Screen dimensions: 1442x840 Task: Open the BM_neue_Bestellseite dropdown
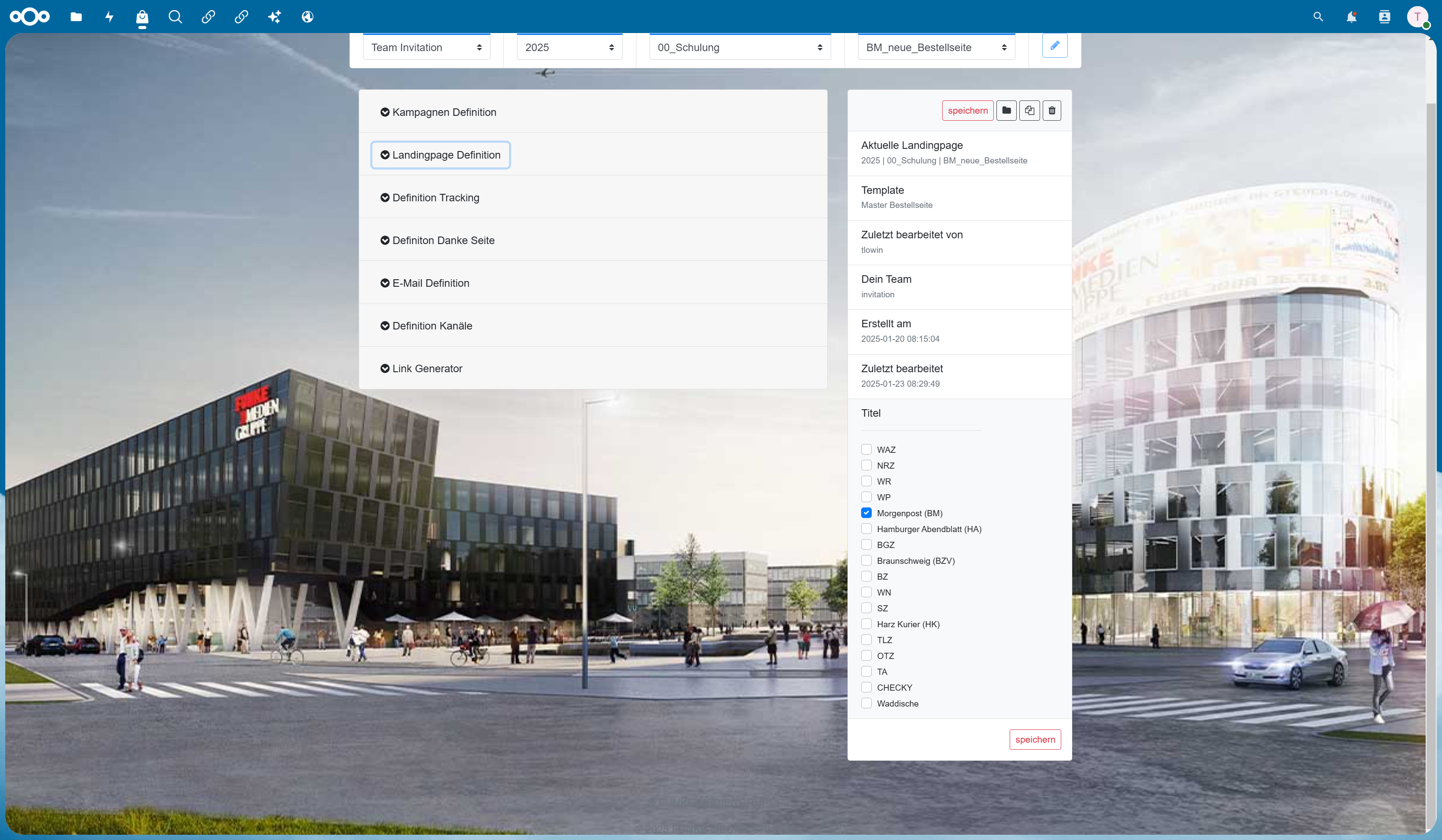(x=936, y=47)
